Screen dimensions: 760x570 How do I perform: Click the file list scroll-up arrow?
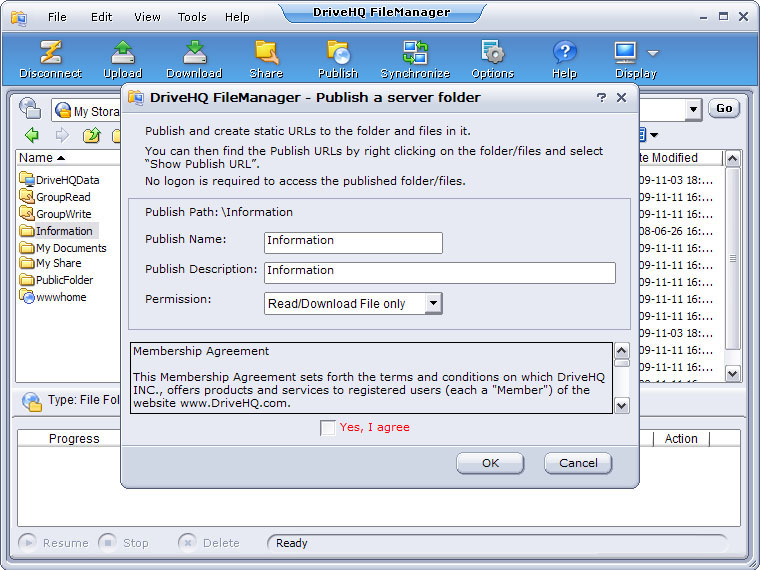tap(732, 158)
